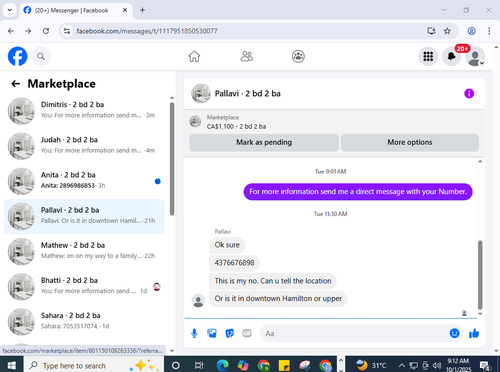Click Pallavi's small avatar beside last message
The height and width of the screenshot is (372, 500).
coord(198,300)
